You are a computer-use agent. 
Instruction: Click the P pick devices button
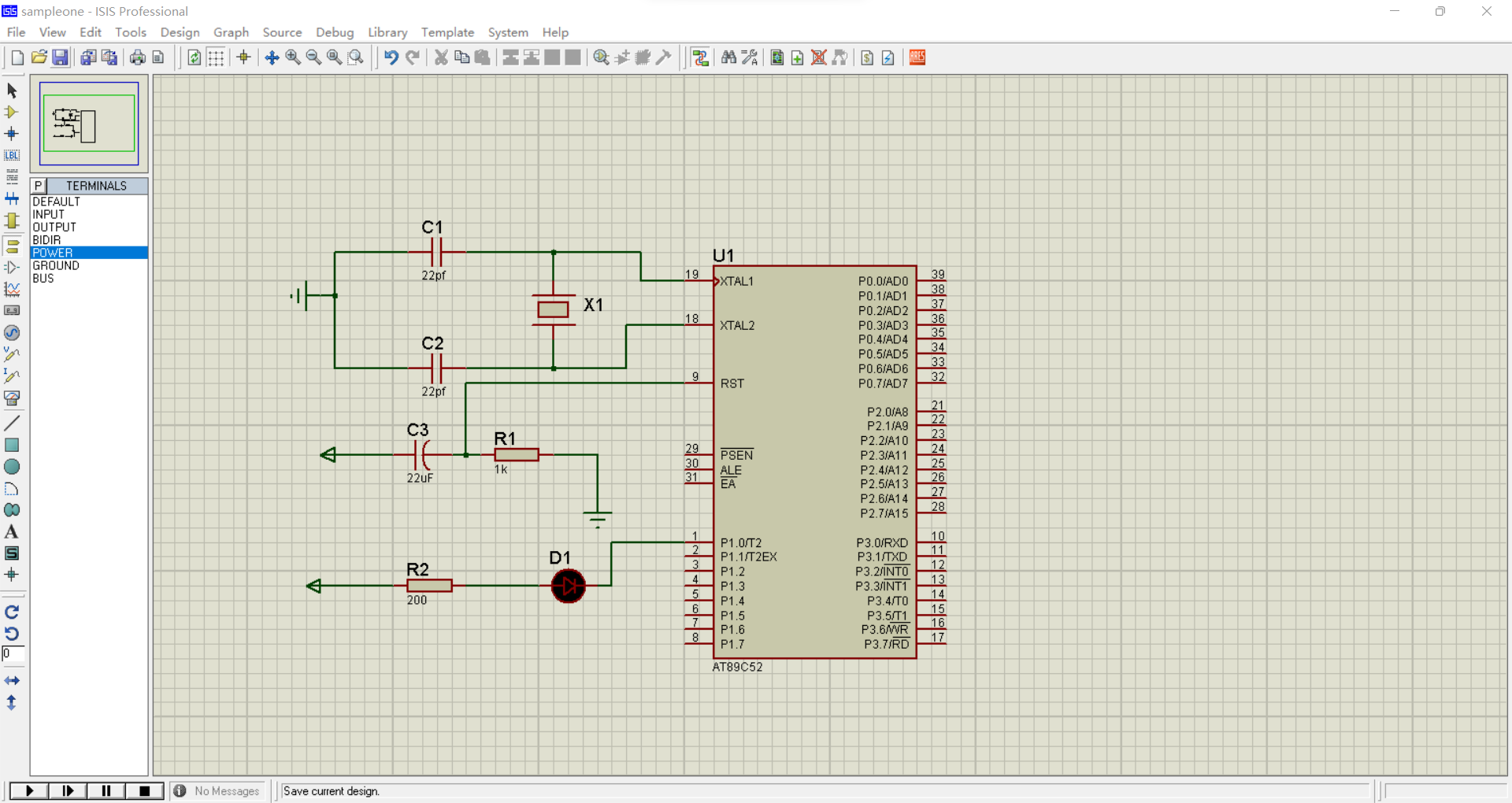point(38,186)
